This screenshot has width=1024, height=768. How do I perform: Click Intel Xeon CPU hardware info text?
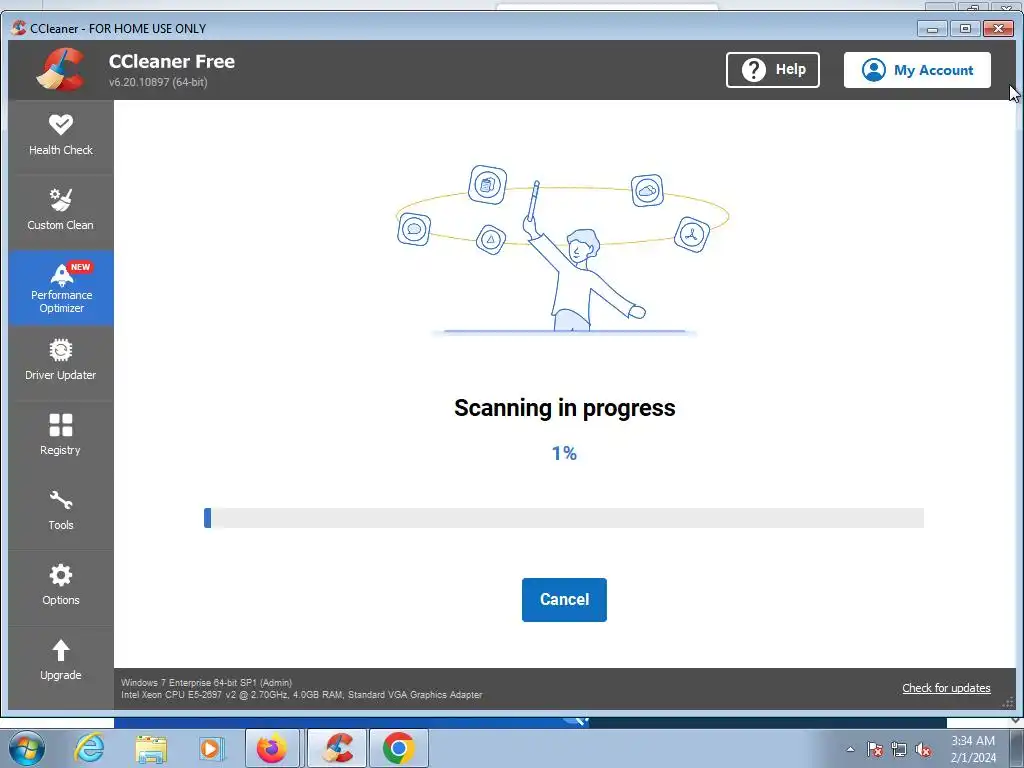302,695
